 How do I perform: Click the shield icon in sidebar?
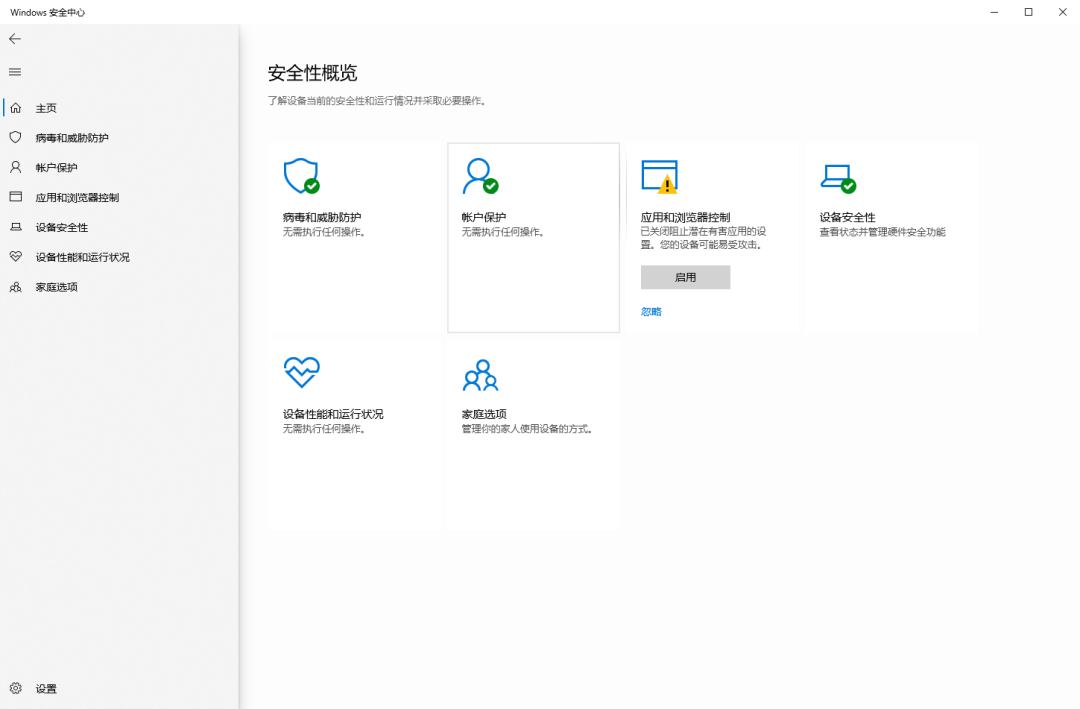15,138
